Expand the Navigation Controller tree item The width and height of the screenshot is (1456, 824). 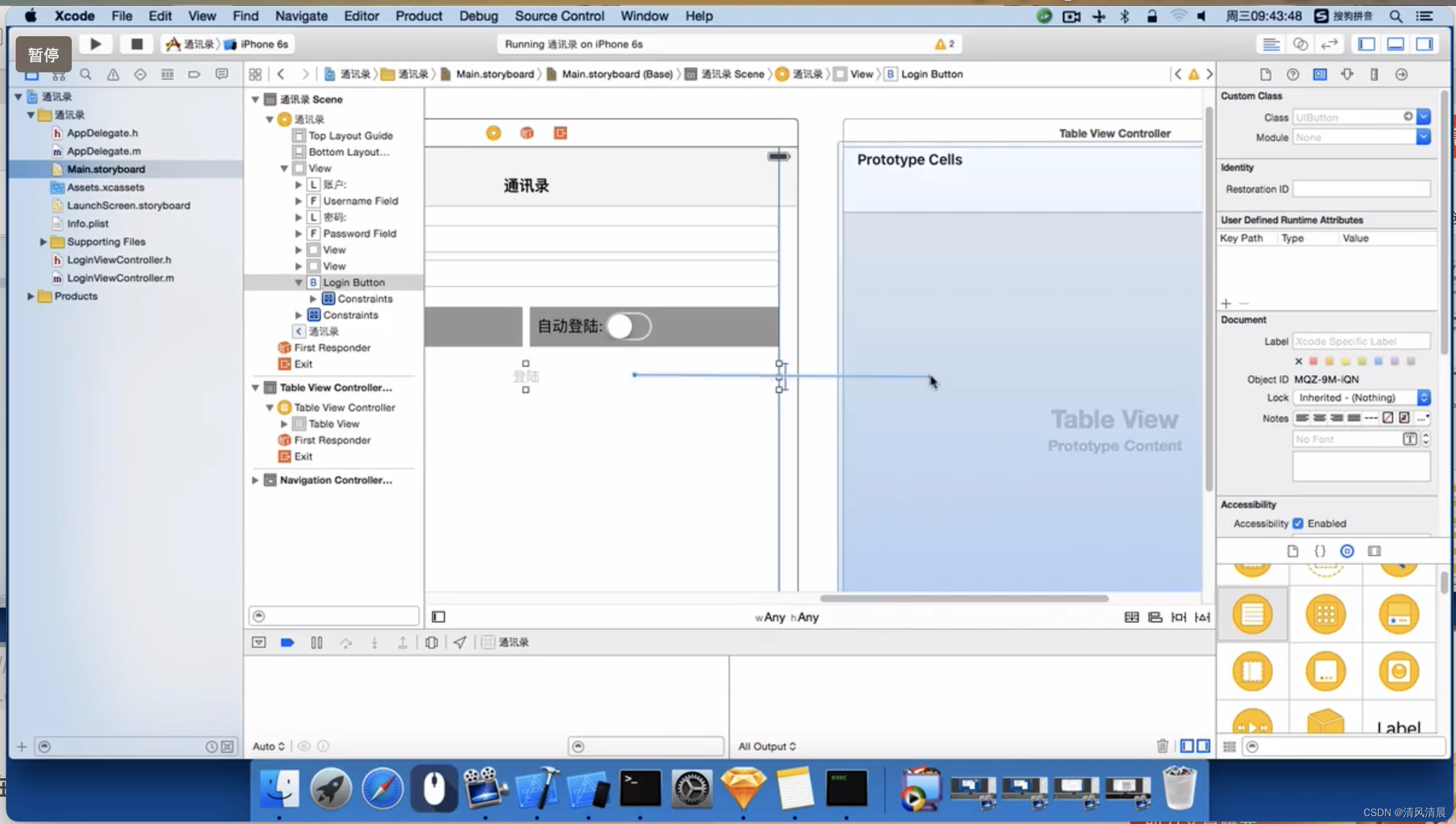tap(255, 479)
